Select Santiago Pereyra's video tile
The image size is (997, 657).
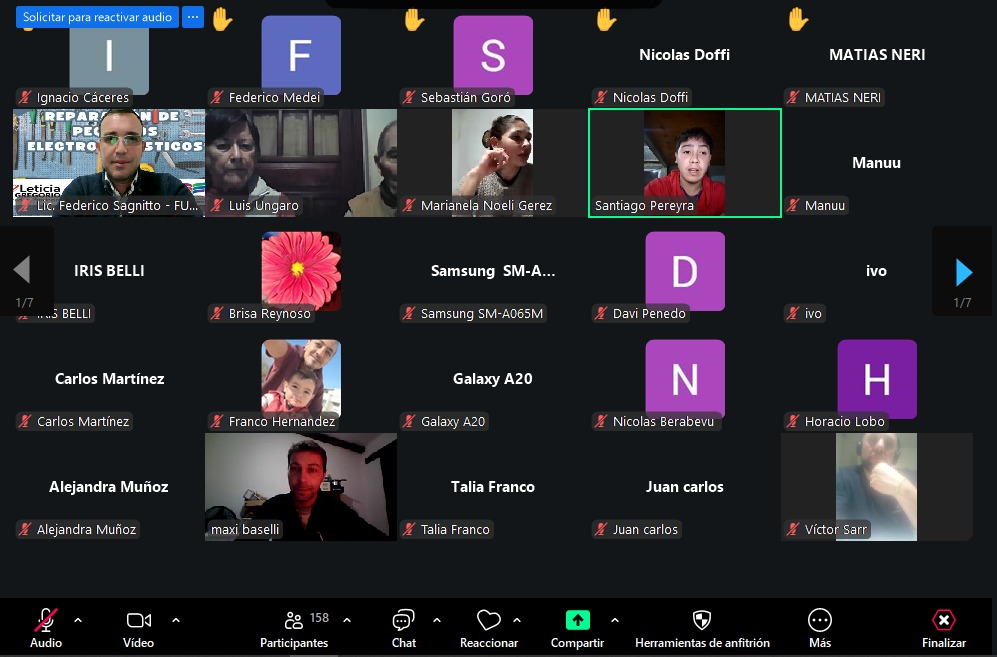[x=684, y=162]
